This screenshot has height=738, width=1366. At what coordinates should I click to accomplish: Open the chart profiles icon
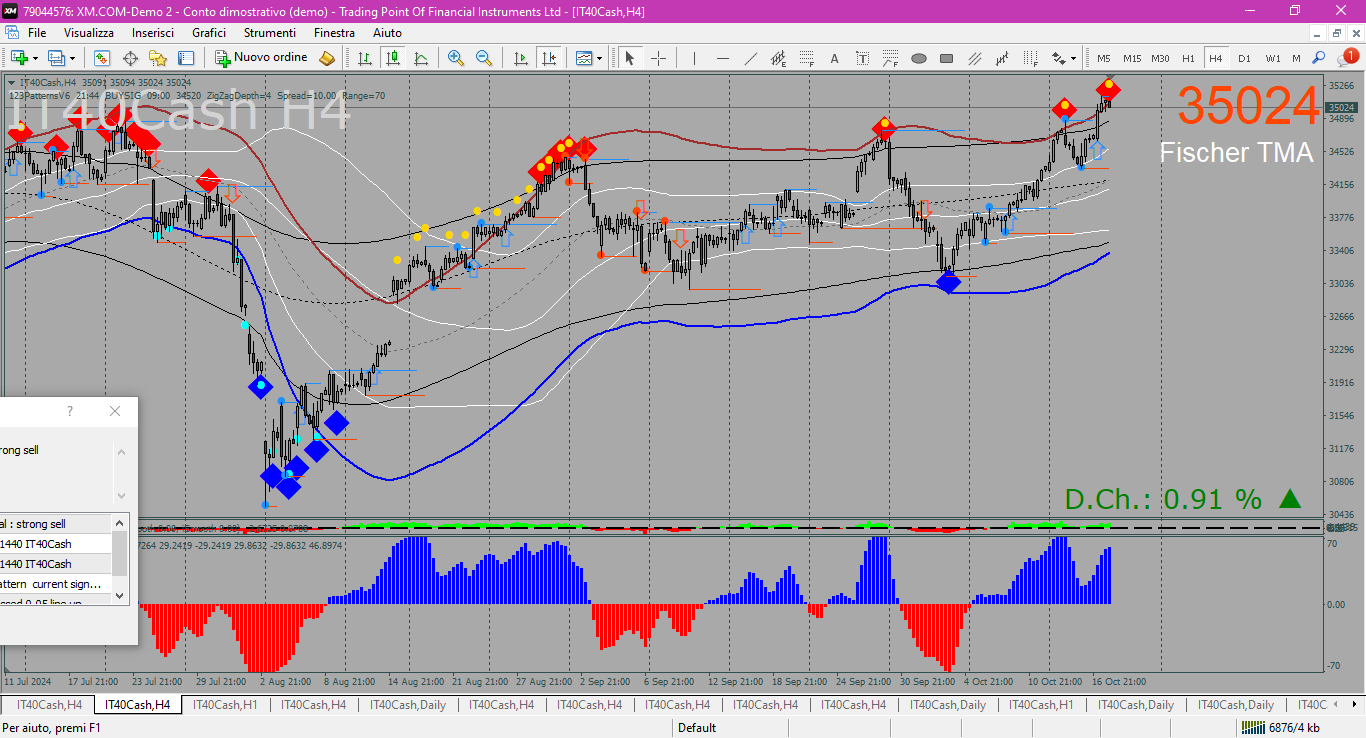pyautogui.click(x=57, y=58)
